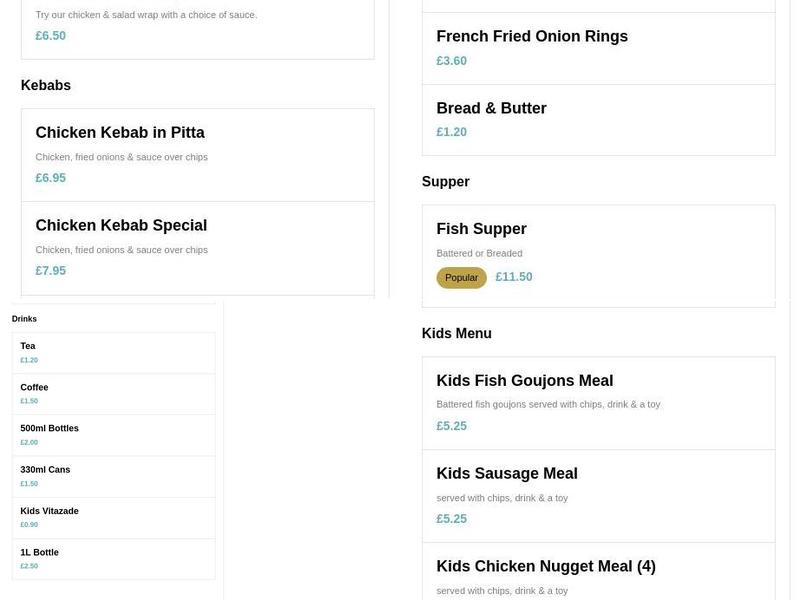Click the Supper section heading
Image resolution: width=800 pixels, height=600 pixels.
pyautogui.click(x=444, y=181)
